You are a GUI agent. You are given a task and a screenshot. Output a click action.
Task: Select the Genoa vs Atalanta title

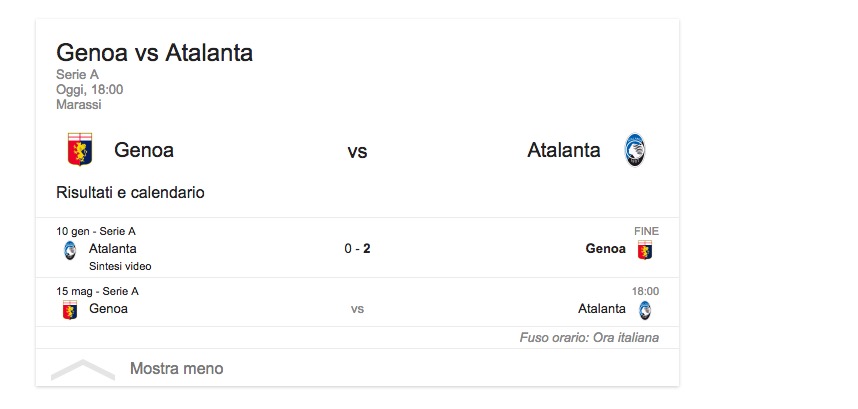(x=154, y=53)
